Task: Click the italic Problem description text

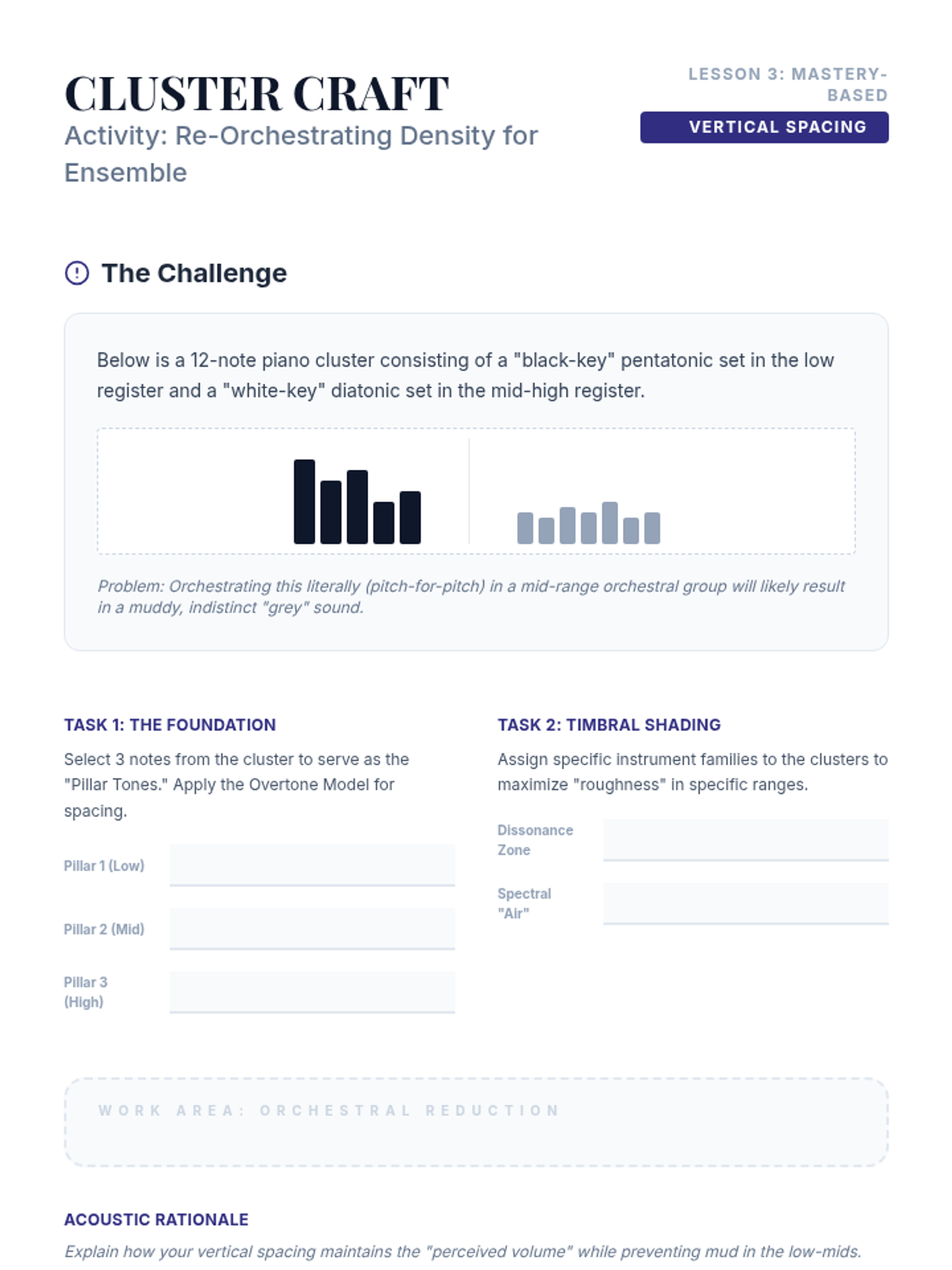Action: (470, 597)
